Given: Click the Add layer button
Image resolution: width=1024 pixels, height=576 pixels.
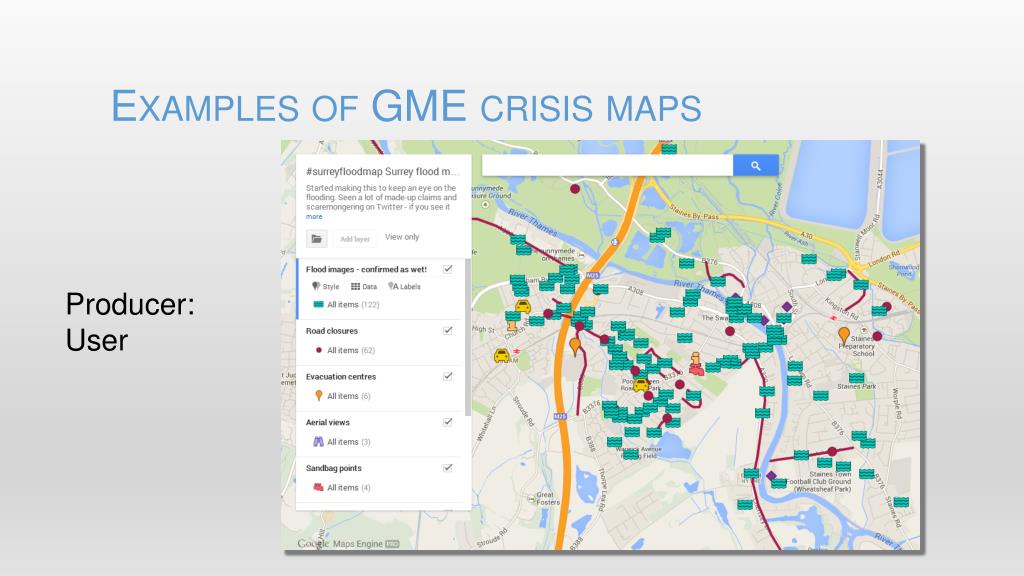Looking at the screenshot, I should 355,239.
